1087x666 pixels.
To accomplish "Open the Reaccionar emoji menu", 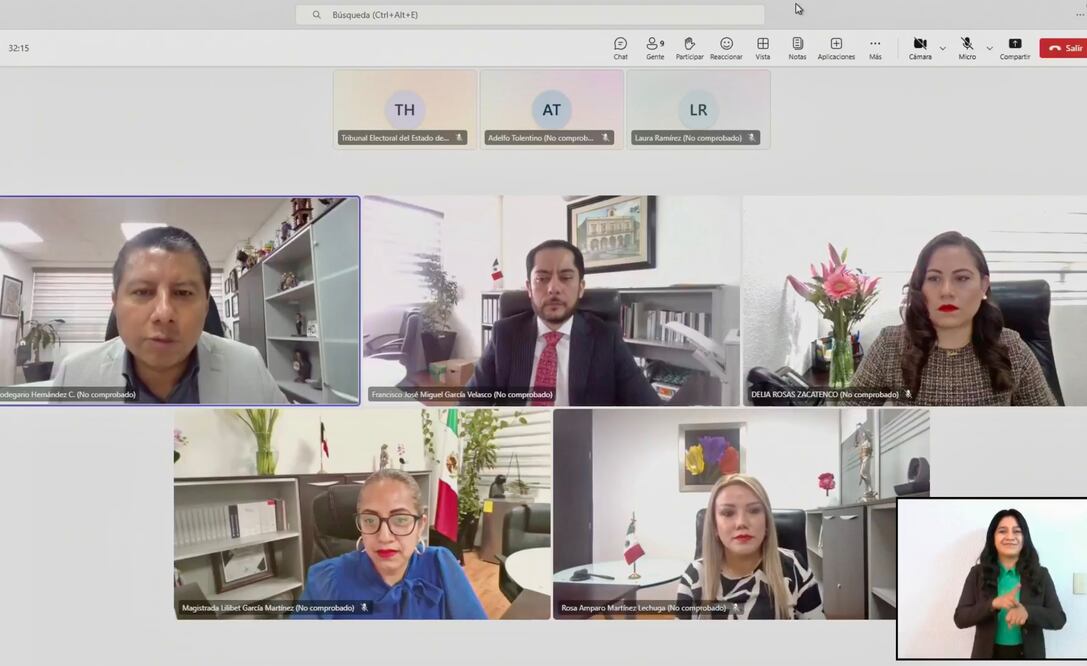I will (x=726, y=48).
